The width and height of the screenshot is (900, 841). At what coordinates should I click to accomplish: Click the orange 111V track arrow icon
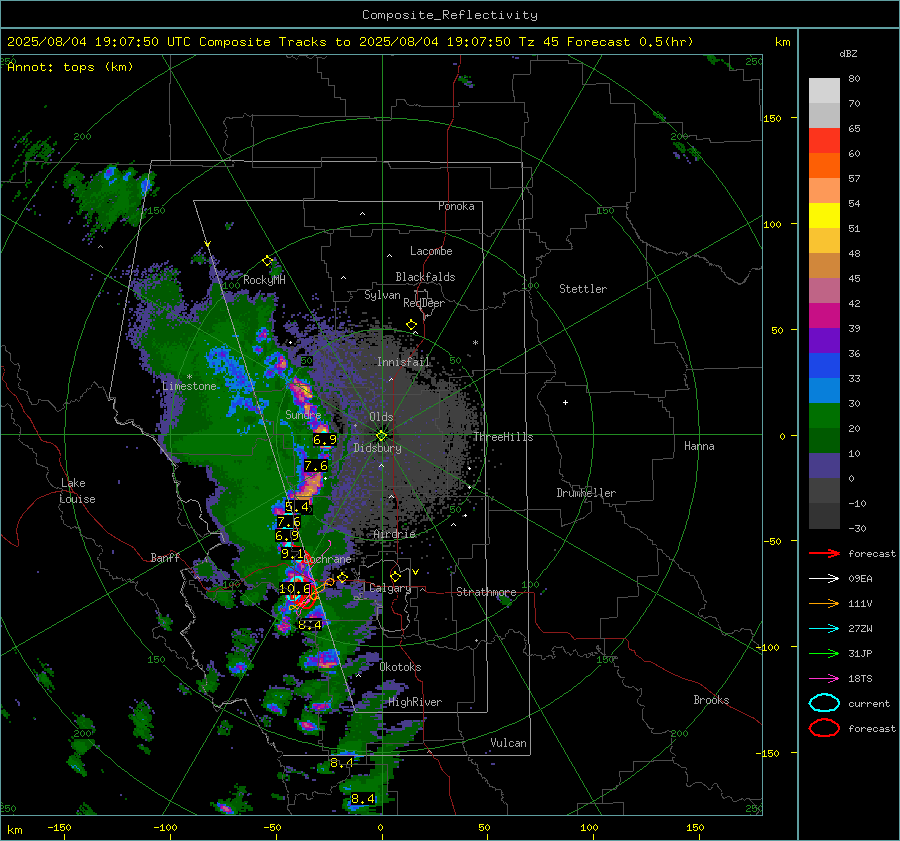point(824,603)
